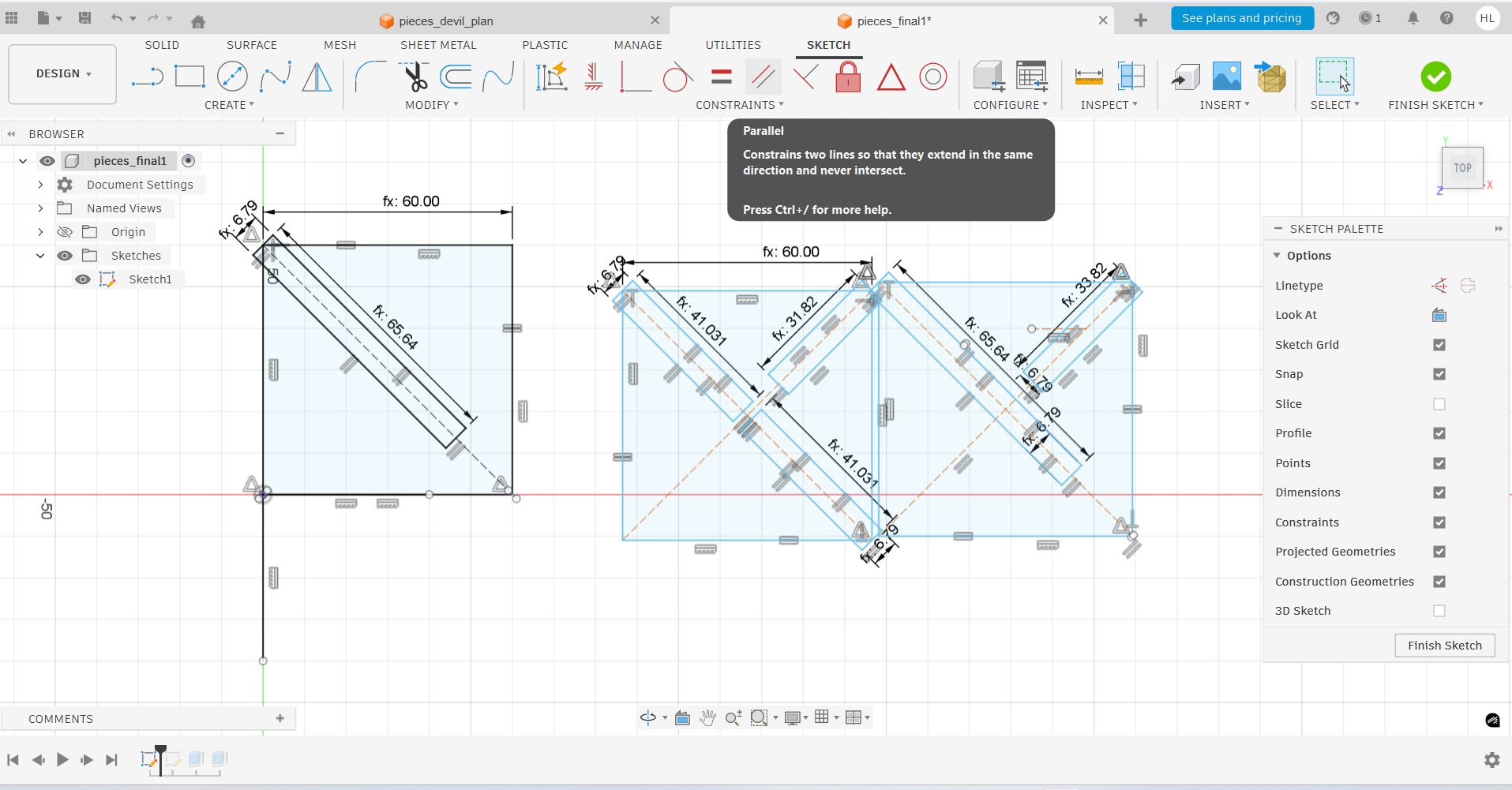Click See plans and pricing button
The image size is (1512, 790).
pos(1241,18)
